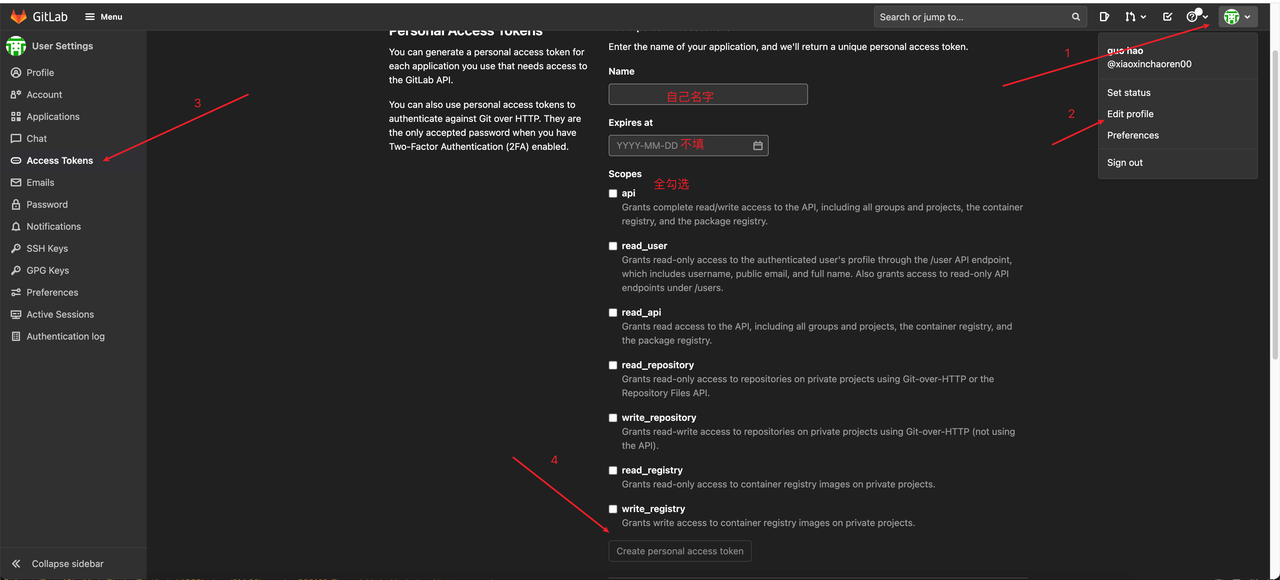
Task: Open the Issues icon in top bar
Action: [x=1104, y=17]
